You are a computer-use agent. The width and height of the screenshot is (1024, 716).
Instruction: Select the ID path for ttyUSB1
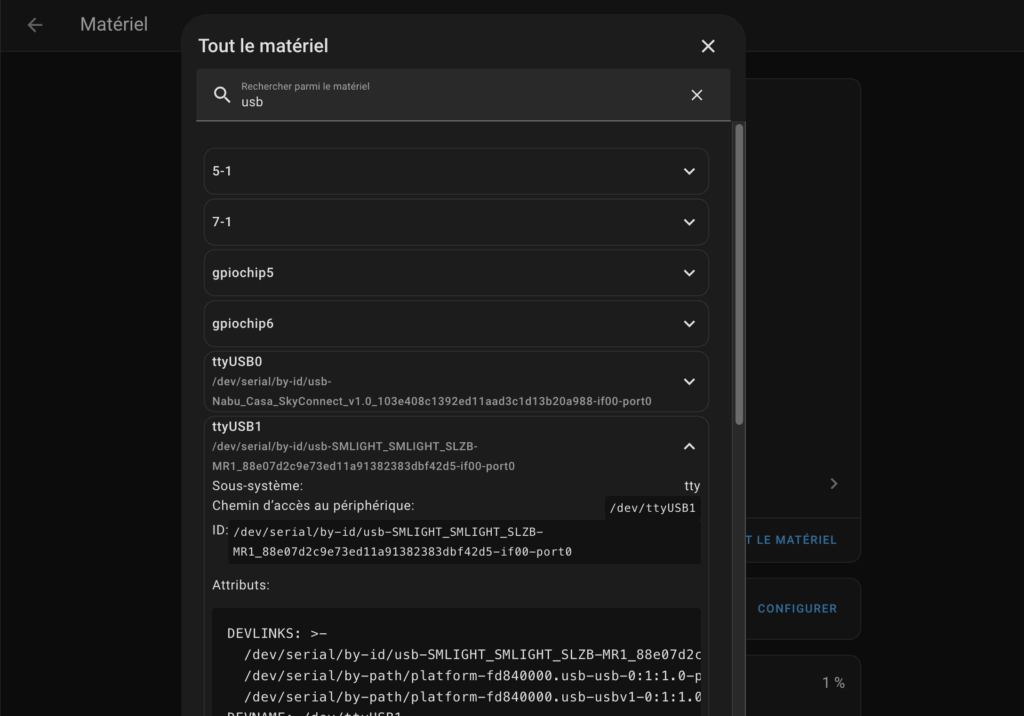coord(464,542)
